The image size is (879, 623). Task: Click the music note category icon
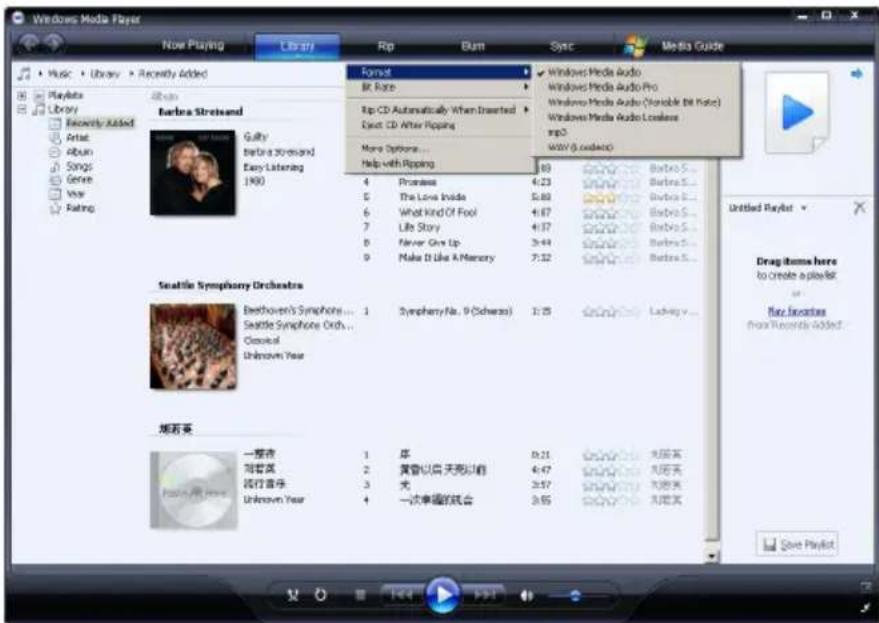tap(24, 73)
